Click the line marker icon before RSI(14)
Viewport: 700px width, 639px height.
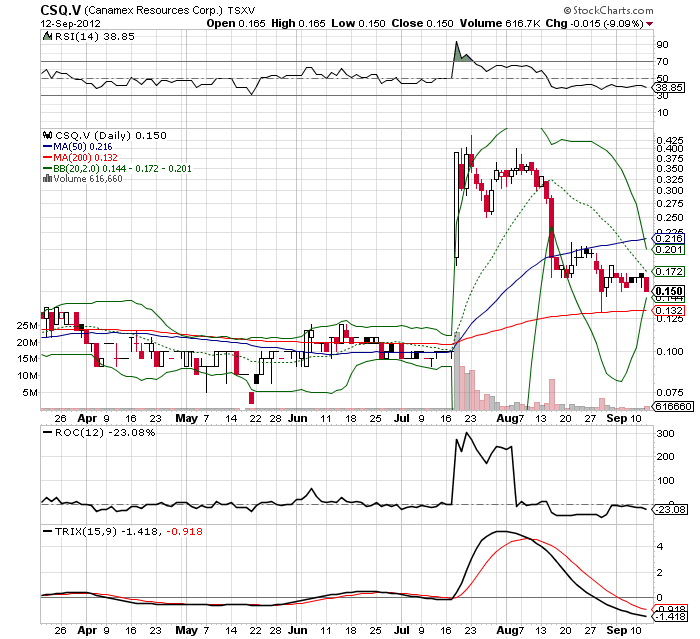pos(45,37)
